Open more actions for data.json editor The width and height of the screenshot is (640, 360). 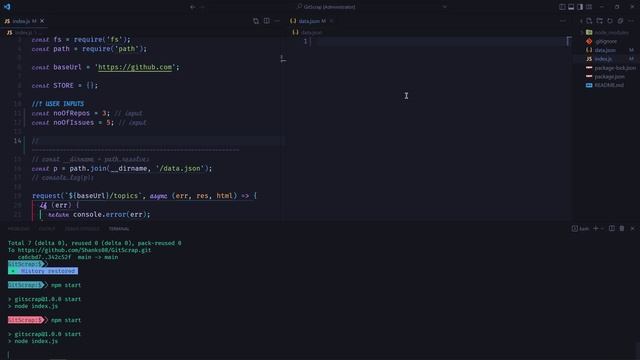(x=563, y=21)
